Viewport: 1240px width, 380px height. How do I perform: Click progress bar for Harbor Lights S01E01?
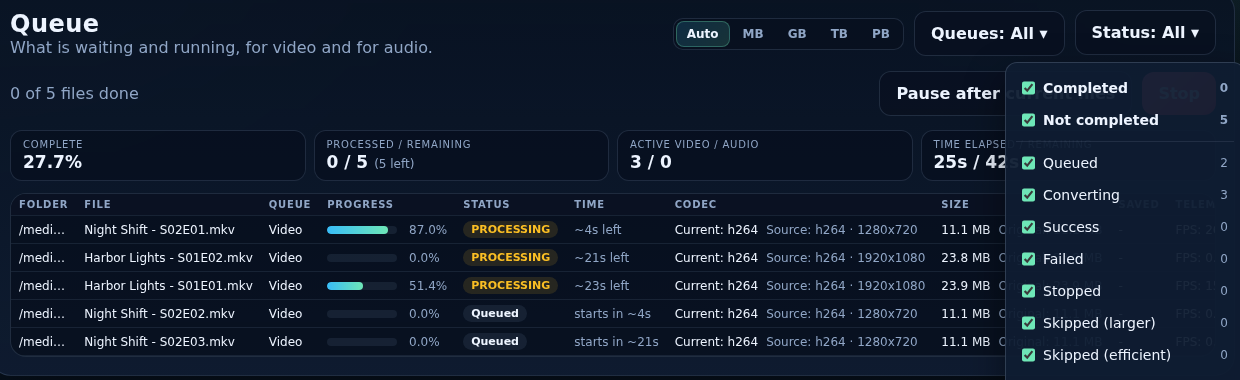pos(362,286)
